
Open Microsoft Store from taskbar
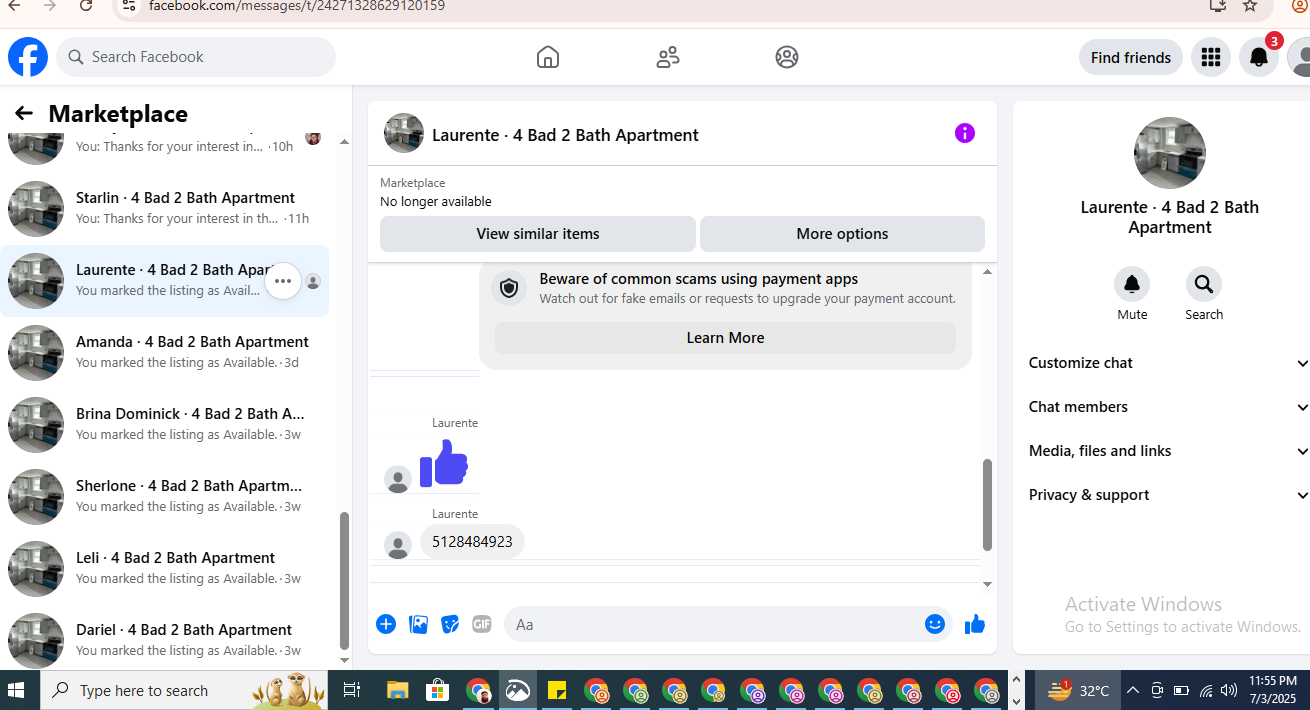pyautogui.click(x=437, y=690)
